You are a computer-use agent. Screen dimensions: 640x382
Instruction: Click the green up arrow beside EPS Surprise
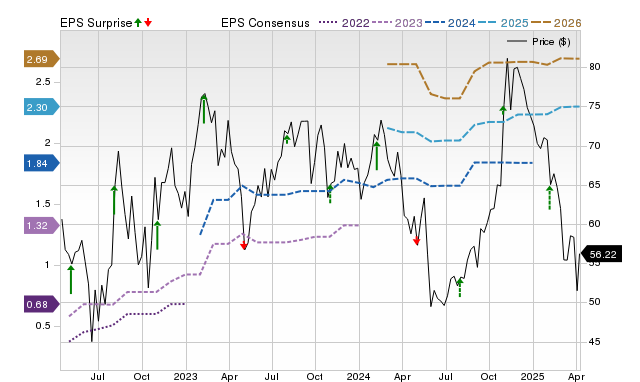pos(138,23)
